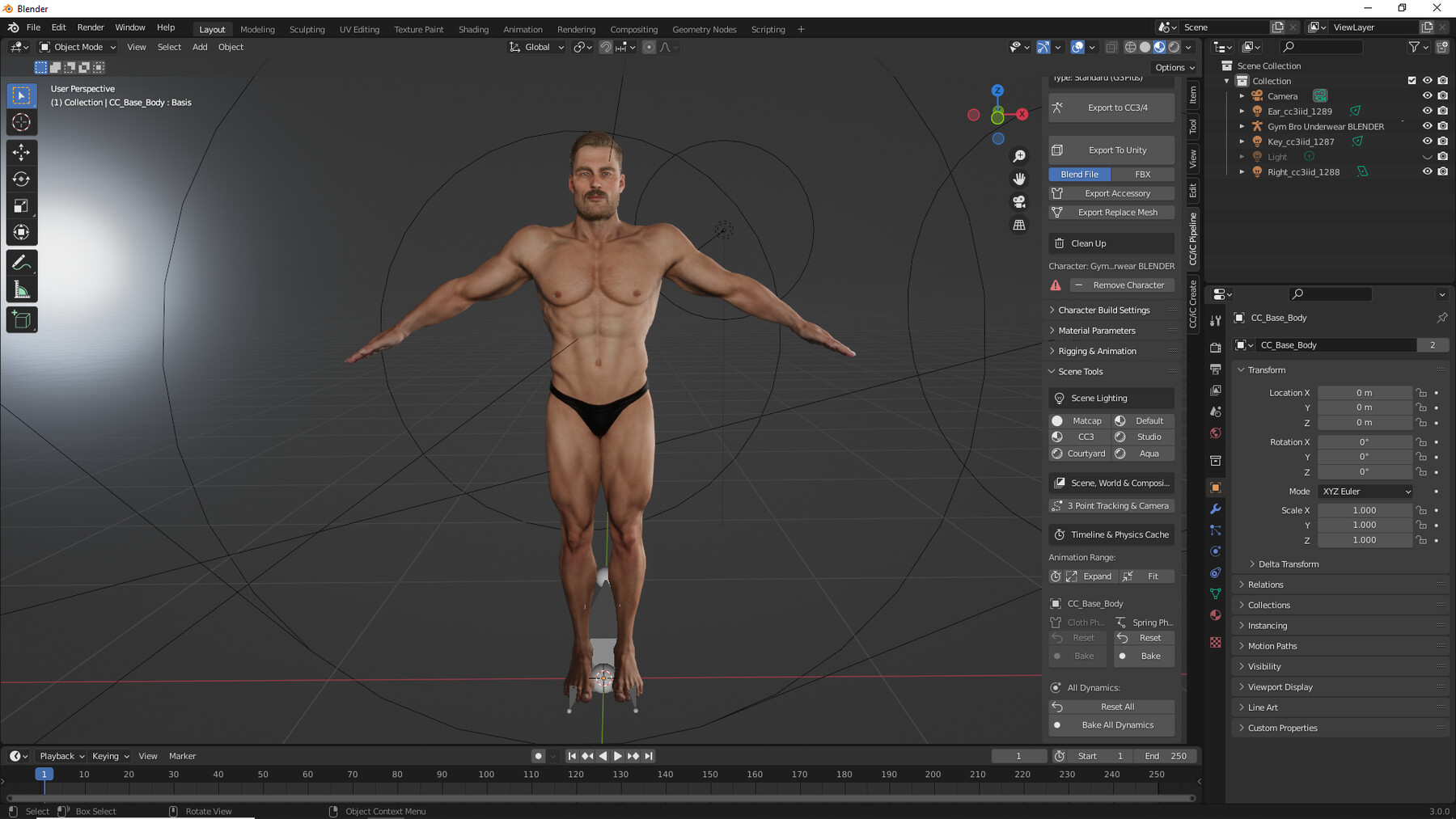Click Export to CC3/4 button

tap(1111, 108)
